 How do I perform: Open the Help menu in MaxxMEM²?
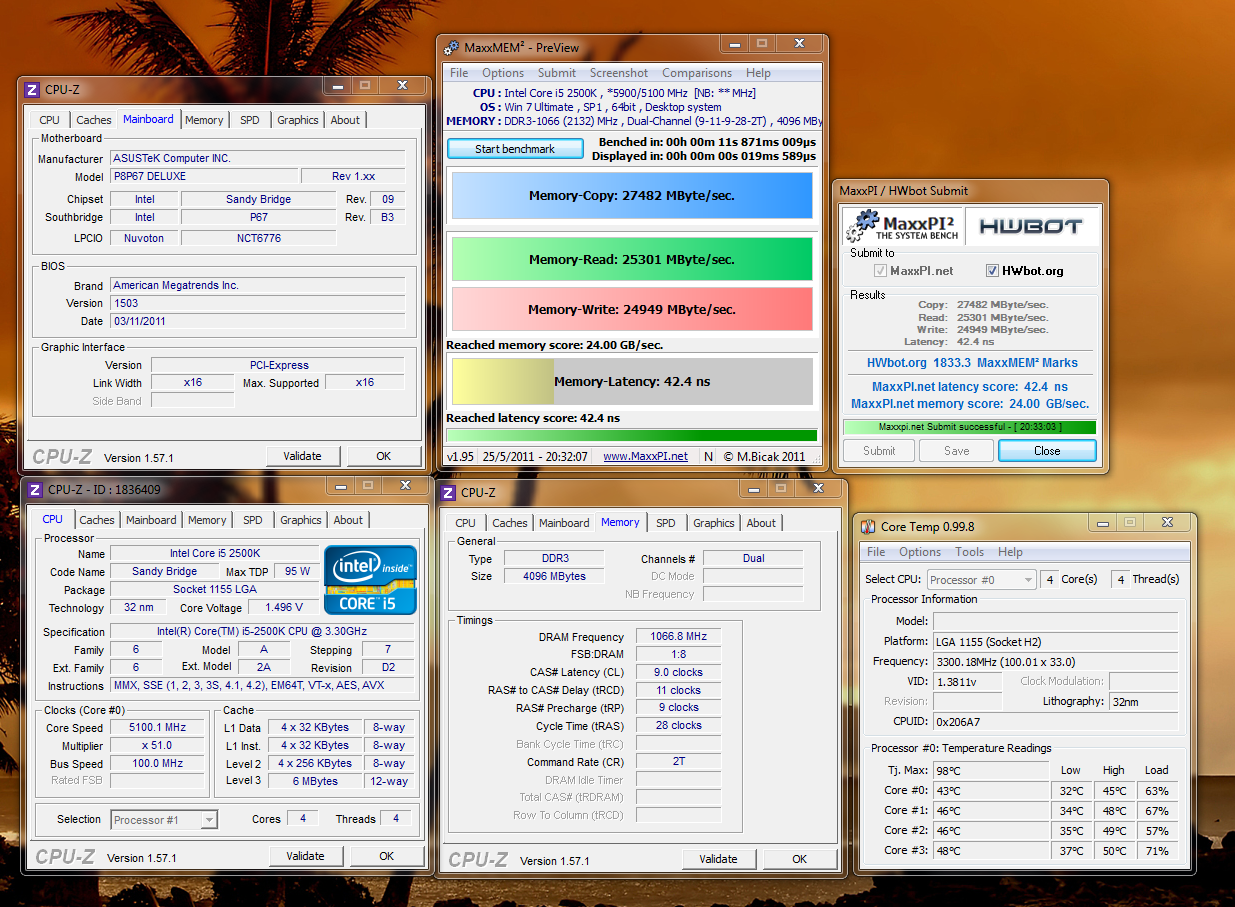[758, 73]
